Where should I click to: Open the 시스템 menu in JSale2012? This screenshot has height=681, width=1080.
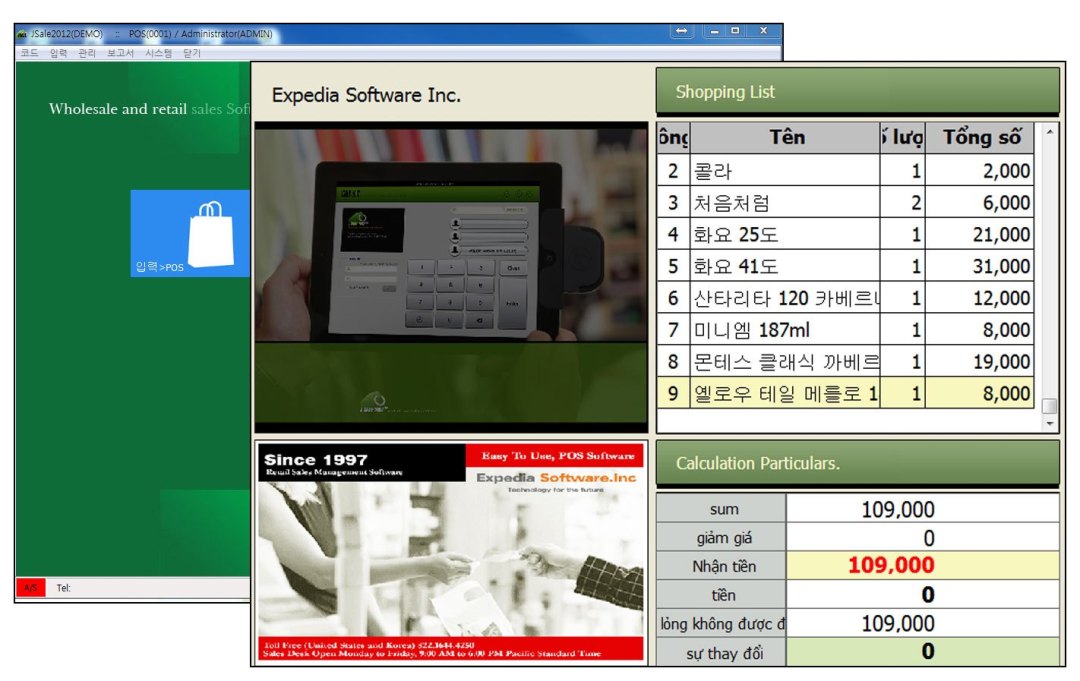pos(158,53)
